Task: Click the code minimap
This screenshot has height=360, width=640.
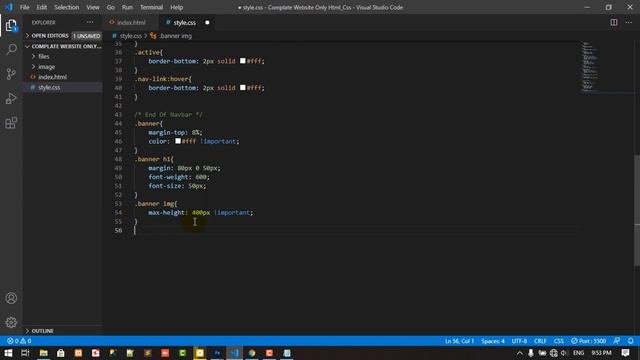Action: pyautogui.click(x=590, y=67)
